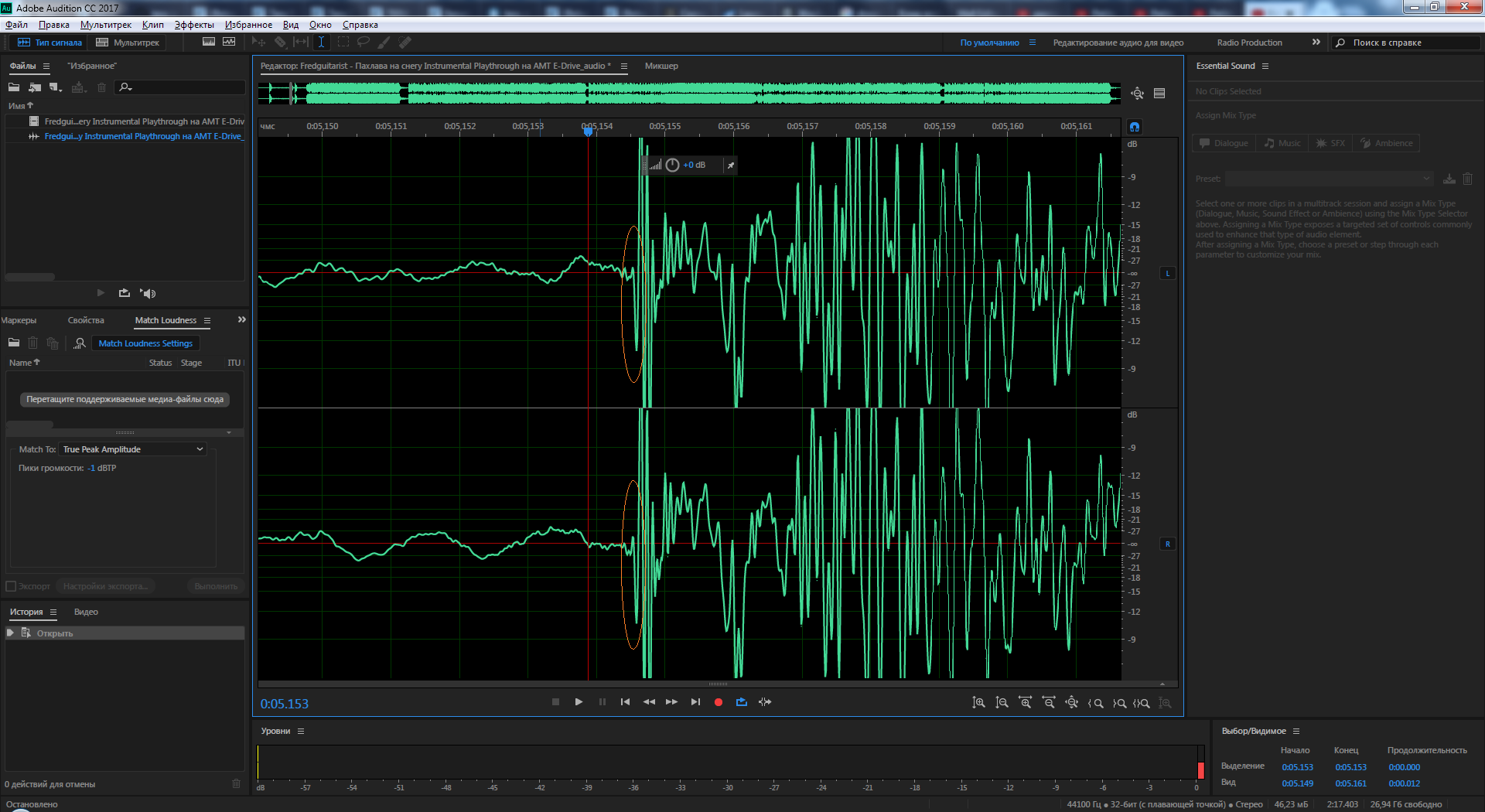This screenshot has height=812, width=1485.
Task: Switch to the Микшер tab
Action: [661, 66]
